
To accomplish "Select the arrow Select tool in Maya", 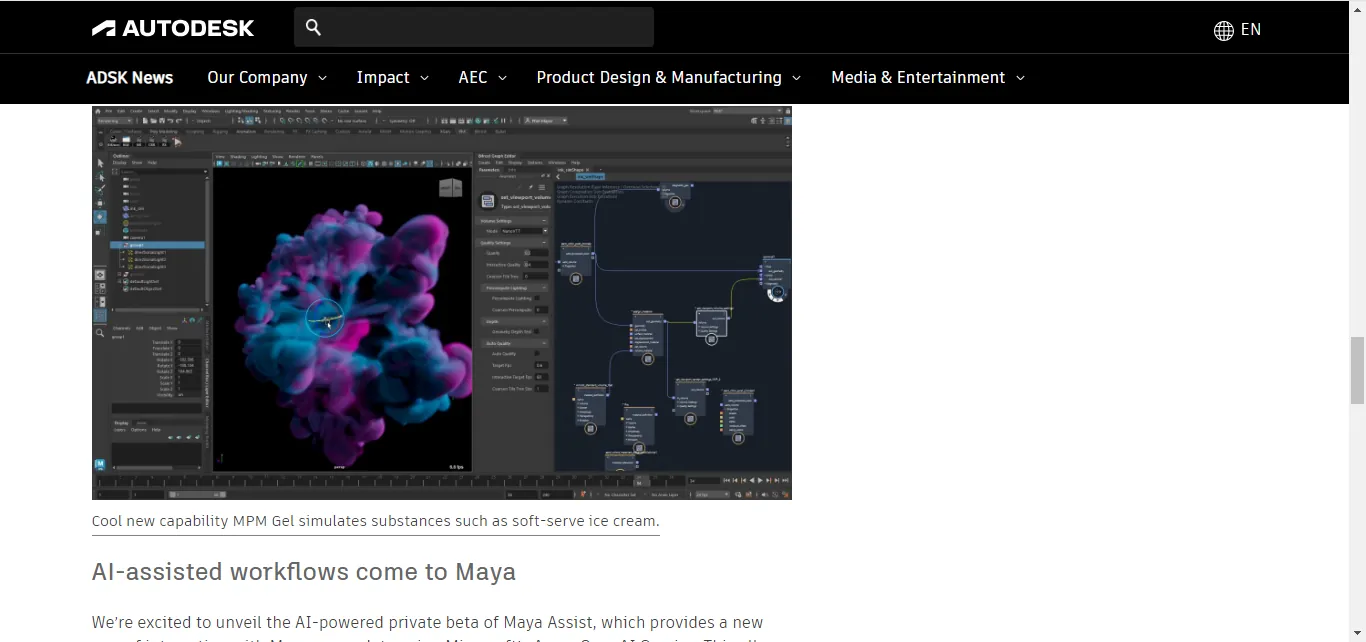I will click(100, 162).
